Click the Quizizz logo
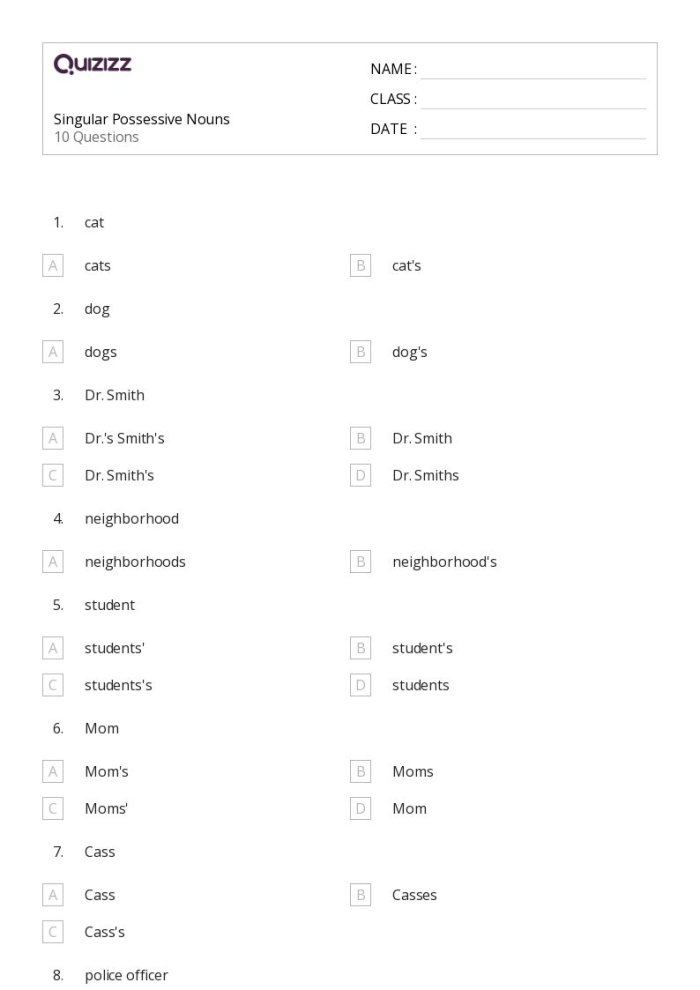The image size is (700, 990). pyautogui.click(x=93, y=66)
